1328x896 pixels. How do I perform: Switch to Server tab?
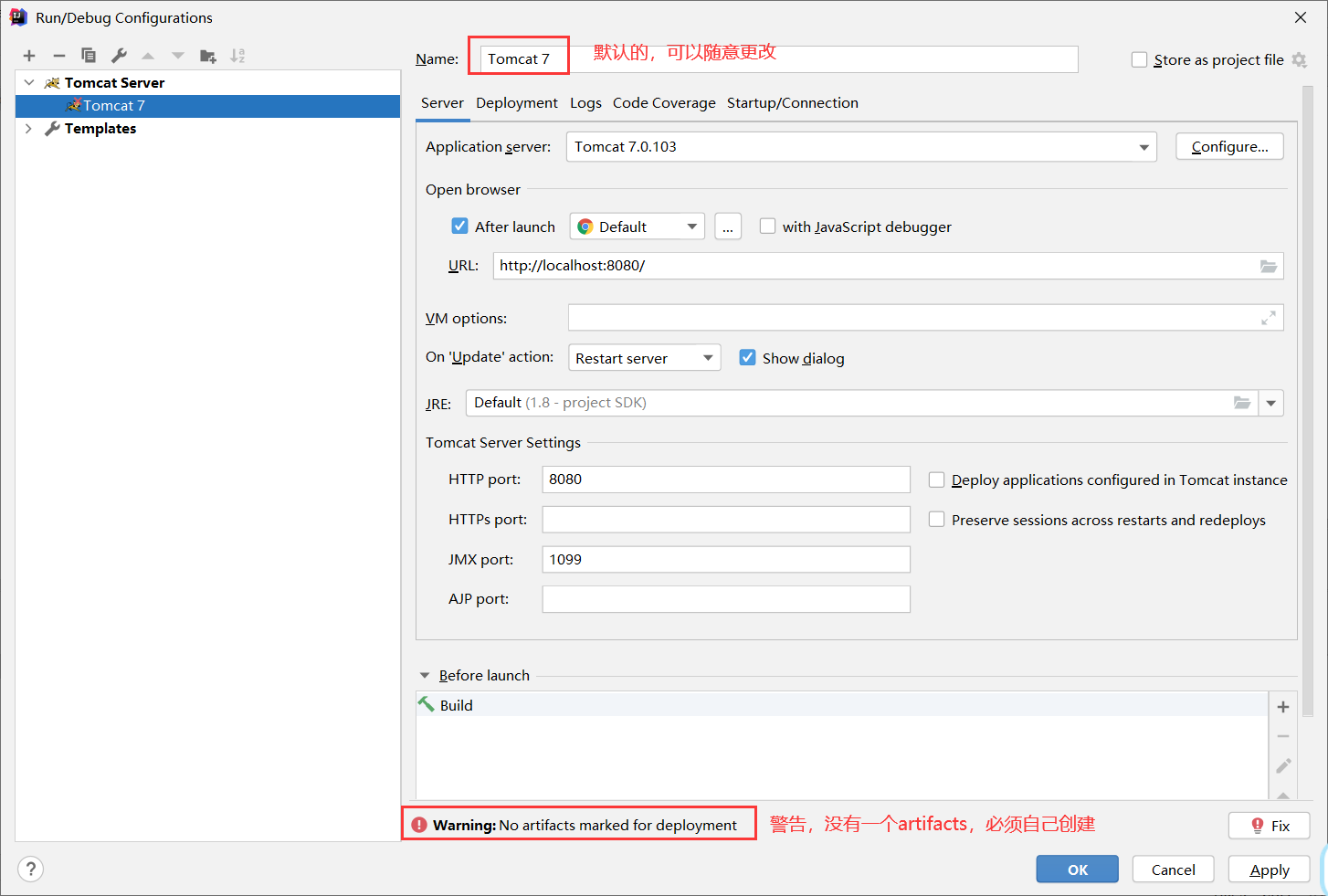[x=442, y=103]
